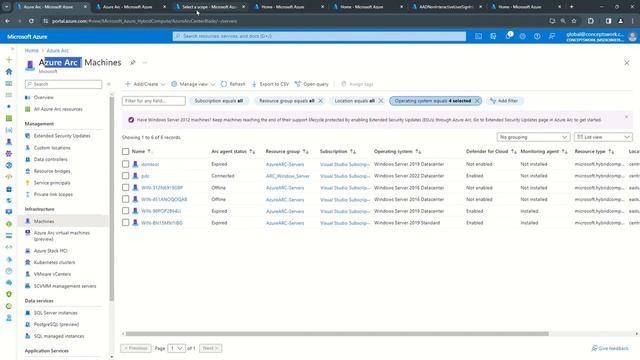Sort by Resource group column

tap(287, 151)
